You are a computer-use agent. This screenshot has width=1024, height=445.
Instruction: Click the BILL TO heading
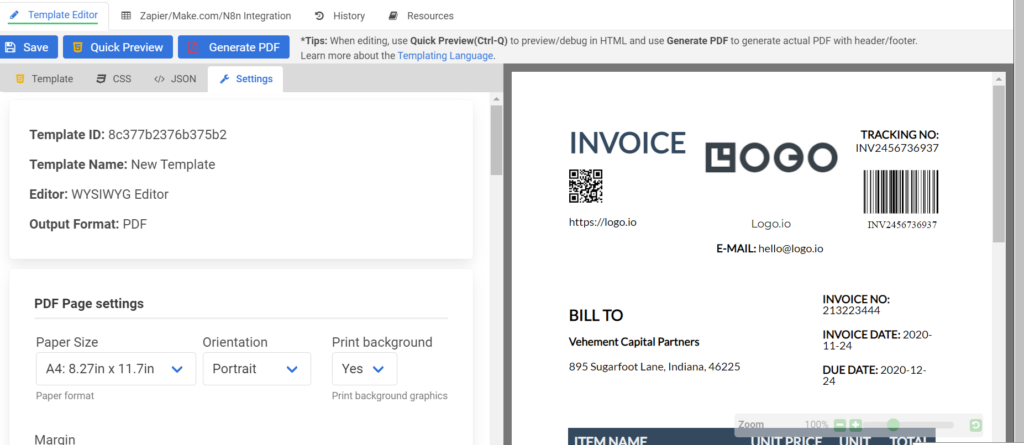596,316
